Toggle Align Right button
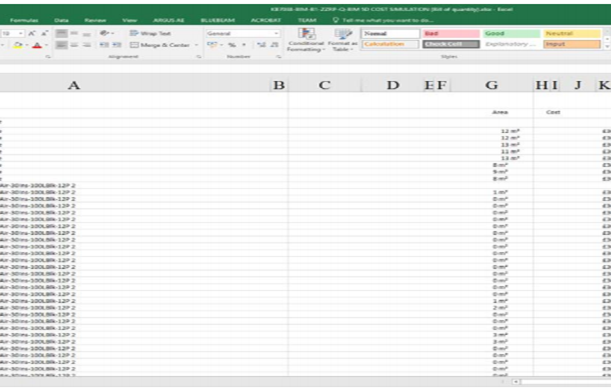Image resolution: width=611 pixels, height=392 pixels. pos(87,45)
